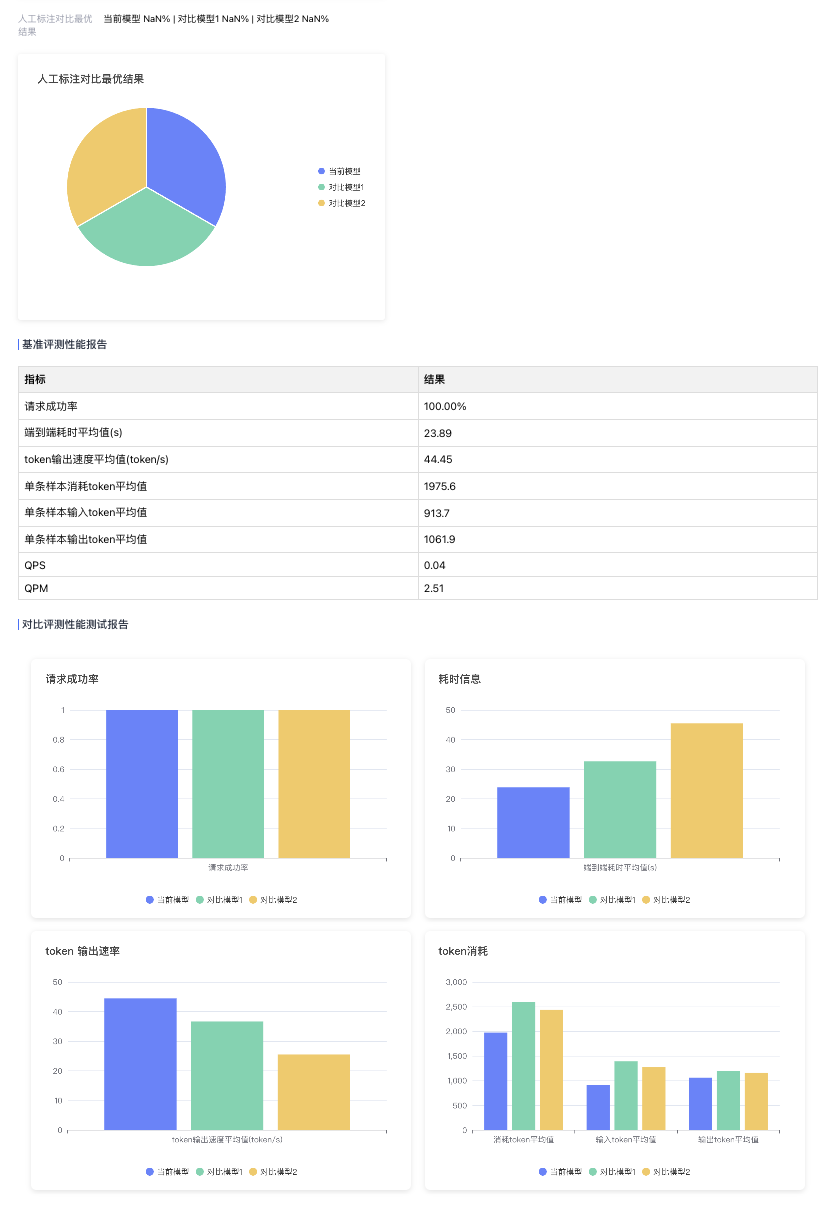The width and height of the screenshot is (838, 1222).
Task: Toggle 对比模型2 legend in the pie chart
Action: click(x=341, y=203)
